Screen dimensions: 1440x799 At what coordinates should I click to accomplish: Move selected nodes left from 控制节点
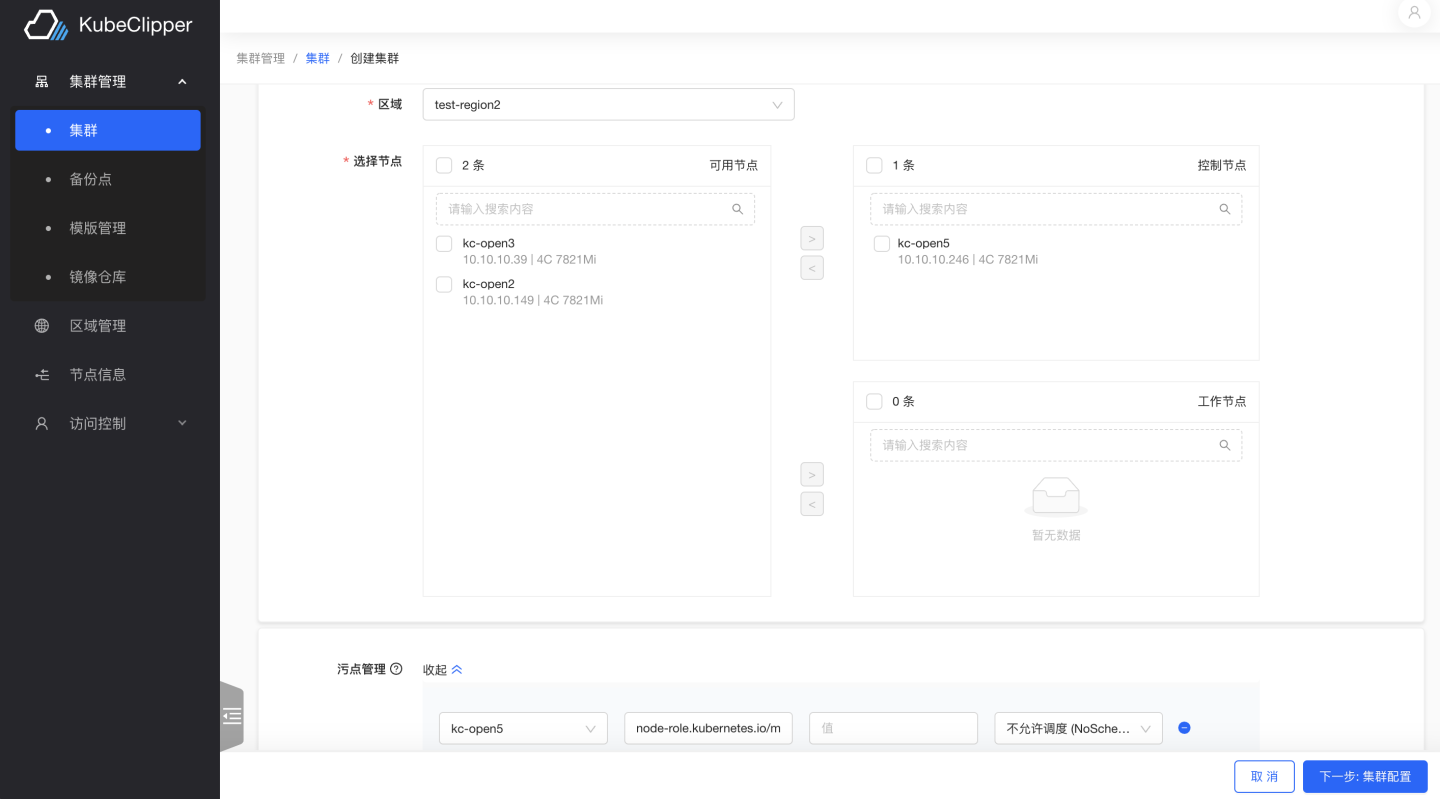(812, 268)
